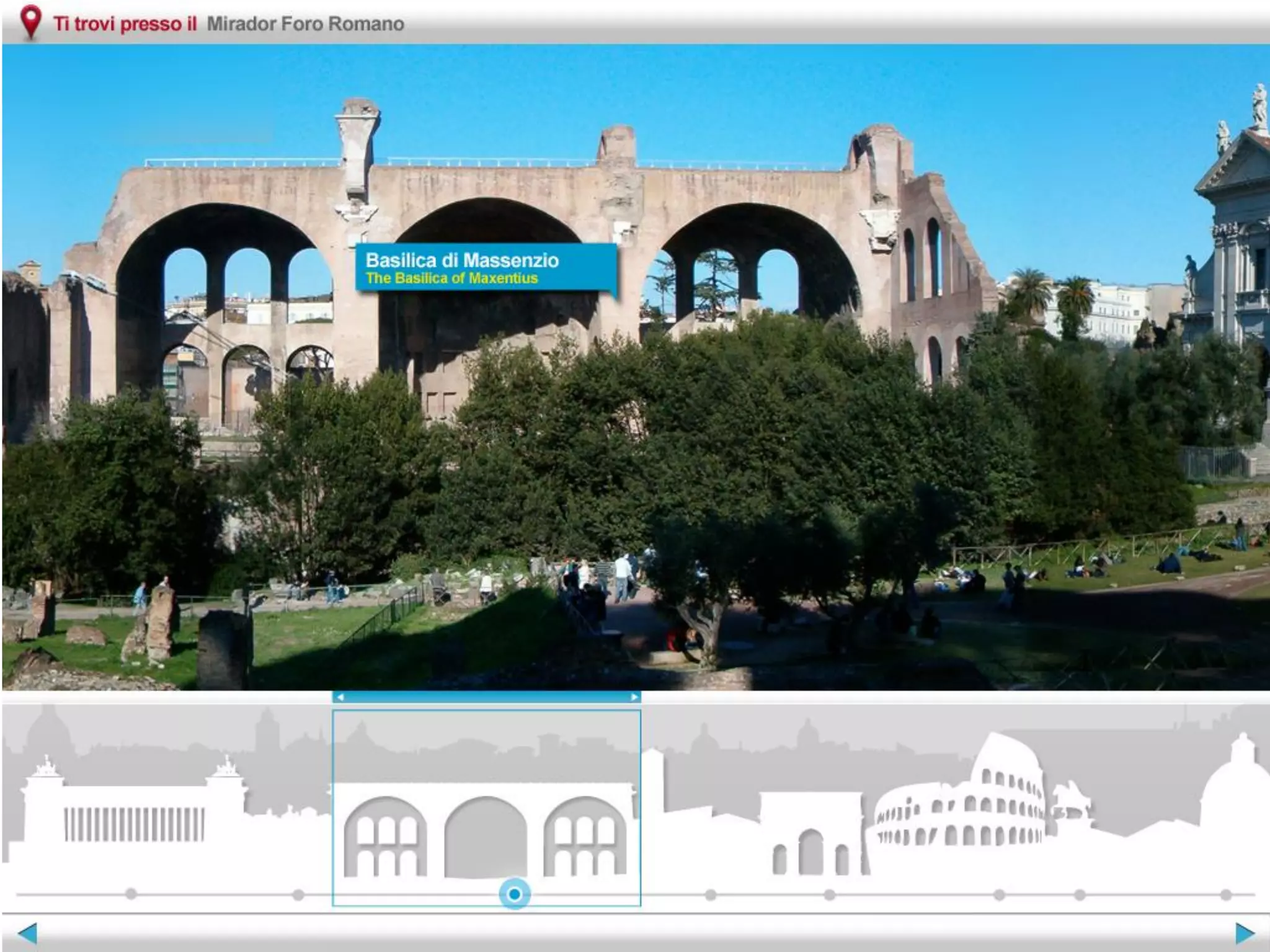Jump to timeline dot below the tall tower silhouette
This screenshot has height=952, width=1270.
(711, 894)
